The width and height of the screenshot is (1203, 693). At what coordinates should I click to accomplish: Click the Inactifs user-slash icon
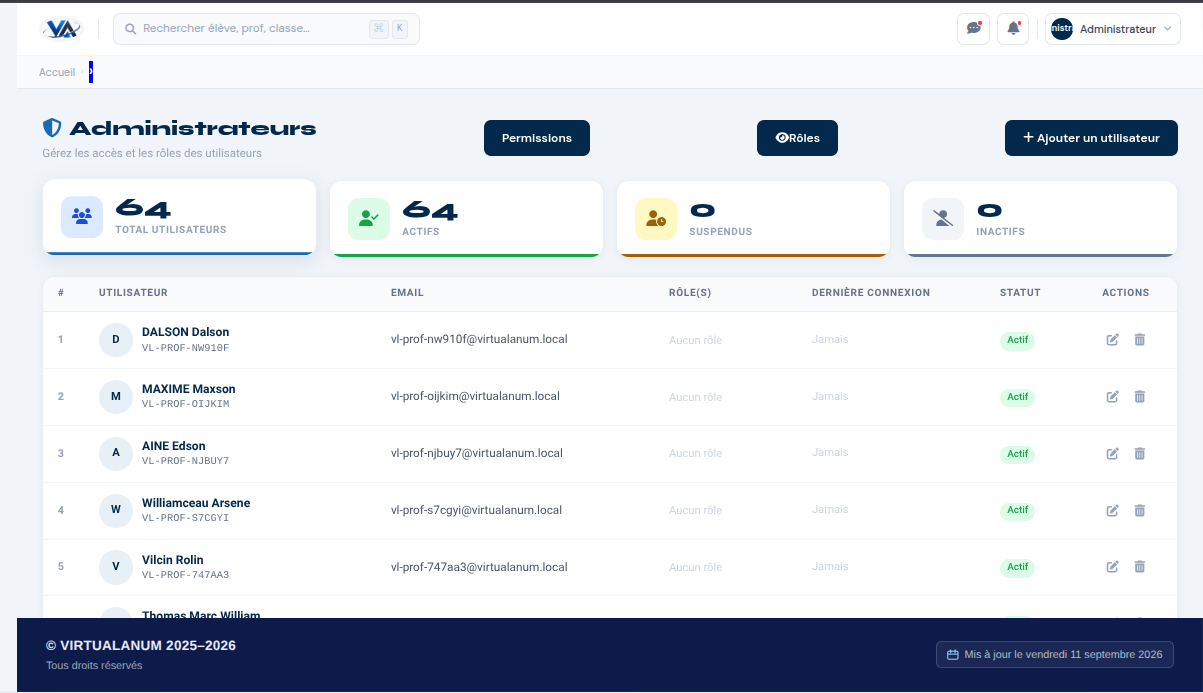pyautogui.click(x=943, y=218)
